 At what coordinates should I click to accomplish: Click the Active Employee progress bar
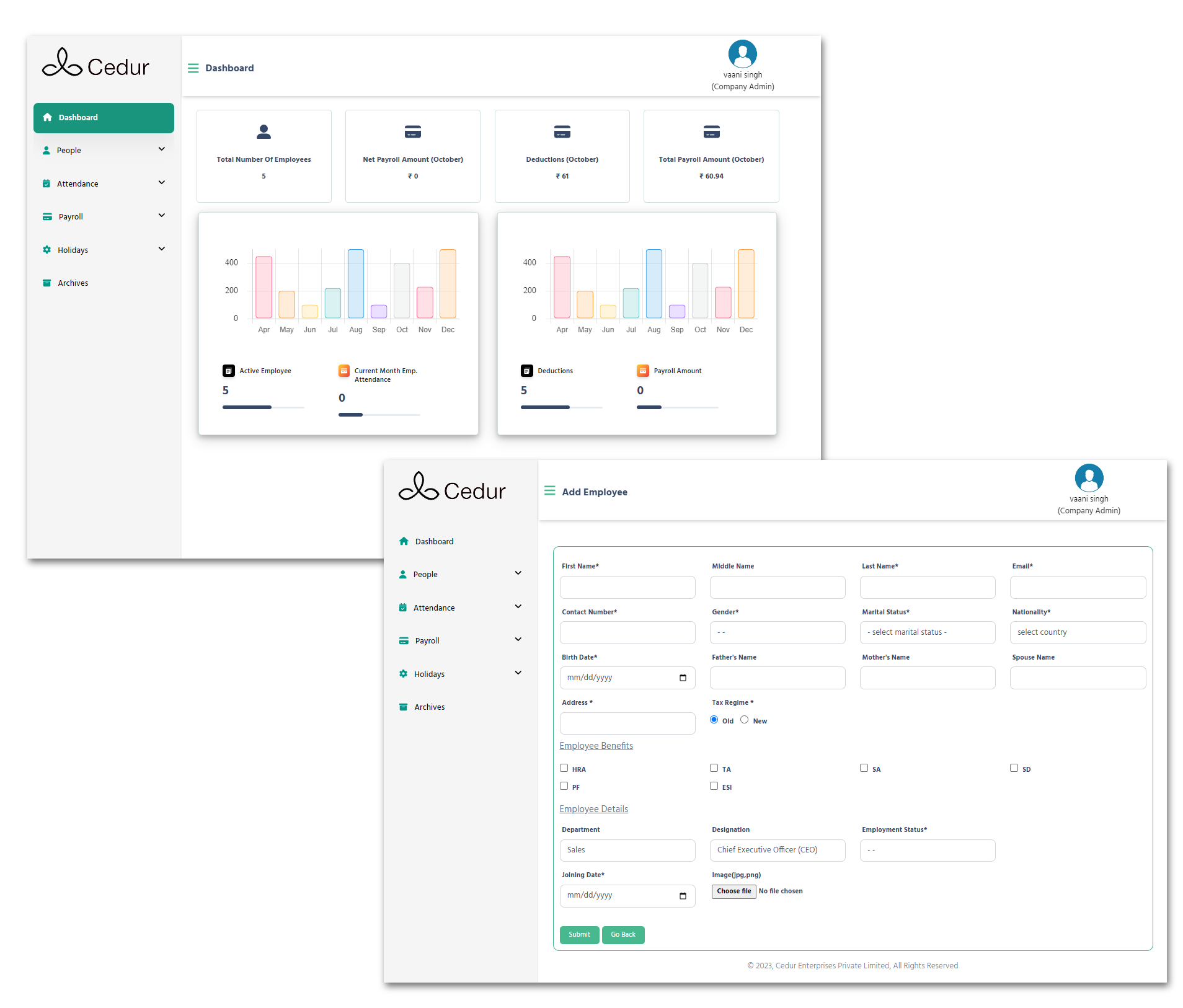click(x=263, y=407)
